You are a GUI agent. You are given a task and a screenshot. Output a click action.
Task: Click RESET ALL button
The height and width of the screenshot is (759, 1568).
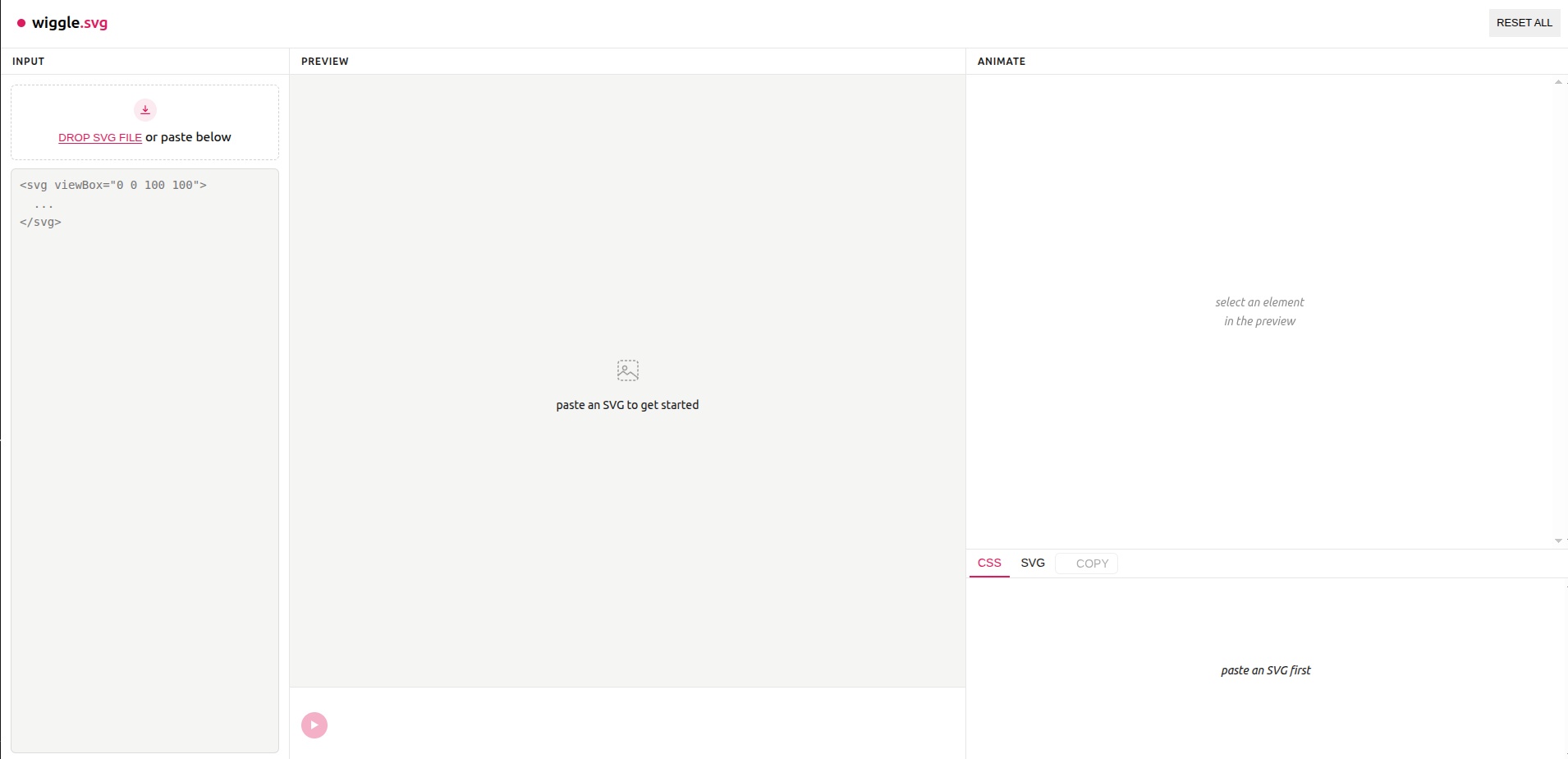pyautogui.click(x=1524, y=23)
